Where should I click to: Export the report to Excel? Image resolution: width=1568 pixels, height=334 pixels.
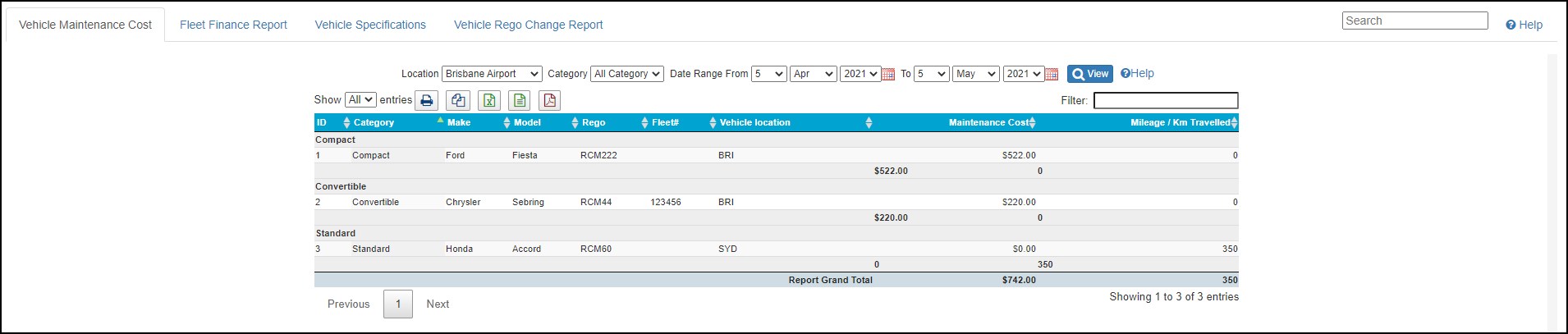tap(489, 100)
